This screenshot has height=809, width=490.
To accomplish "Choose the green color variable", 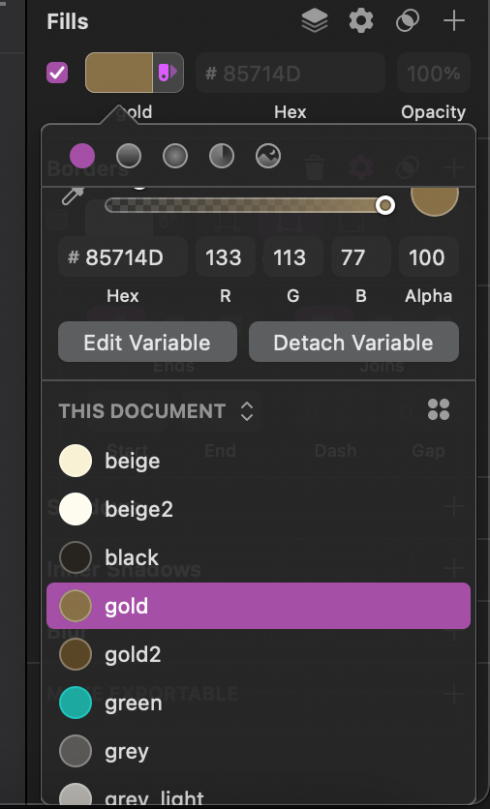I will [258, 703].
